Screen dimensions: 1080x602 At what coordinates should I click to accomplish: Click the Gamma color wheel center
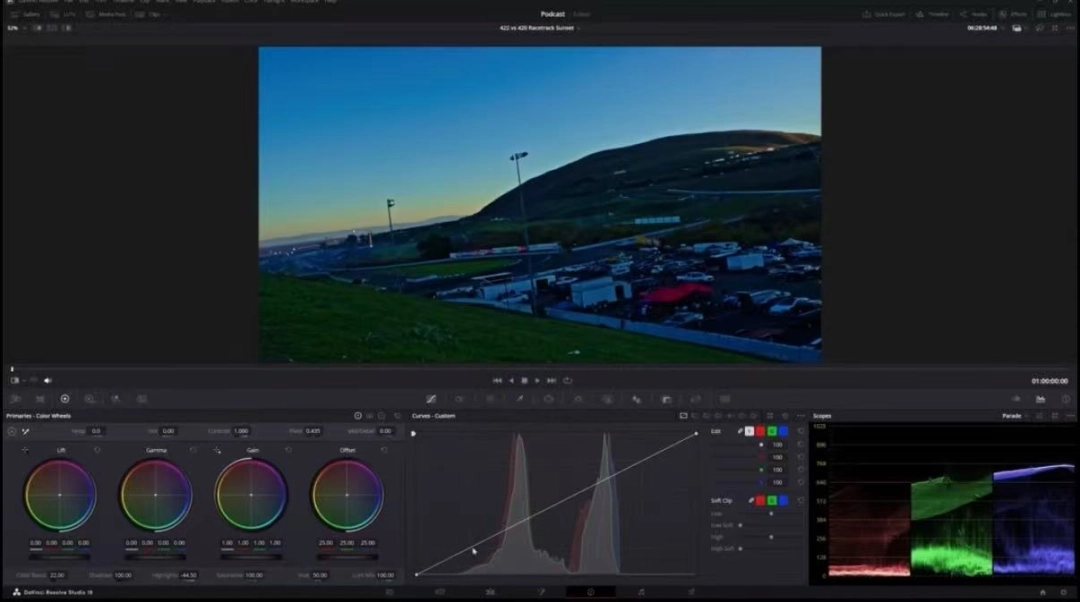pos(156,495)
